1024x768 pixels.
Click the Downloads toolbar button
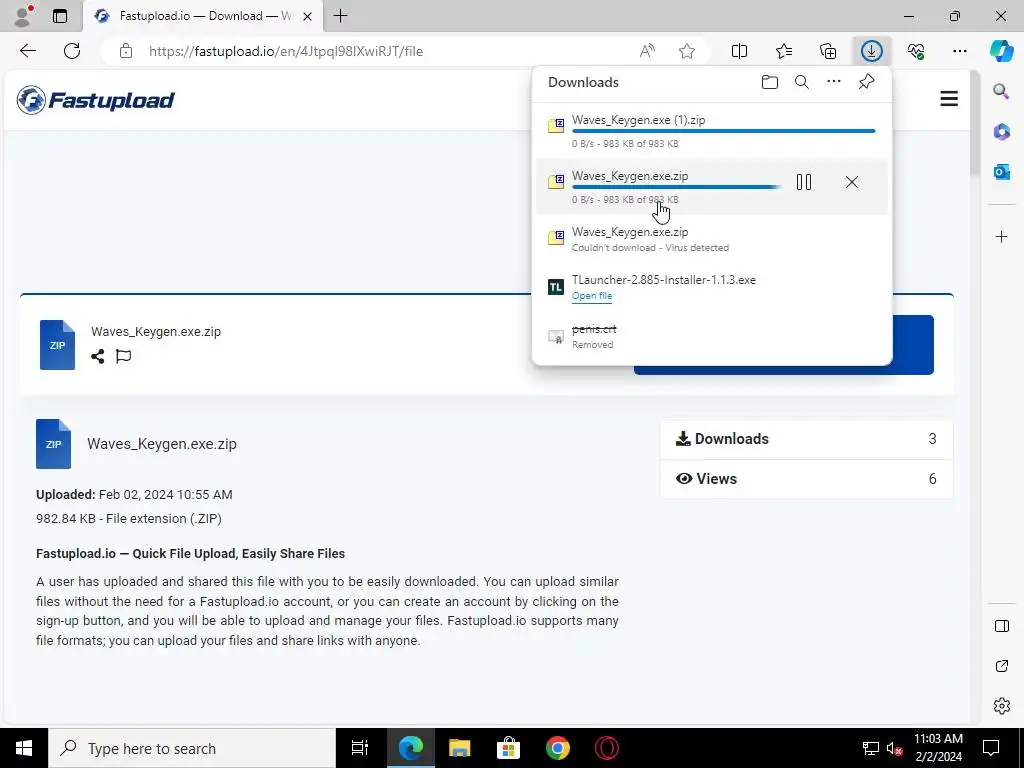872,51
